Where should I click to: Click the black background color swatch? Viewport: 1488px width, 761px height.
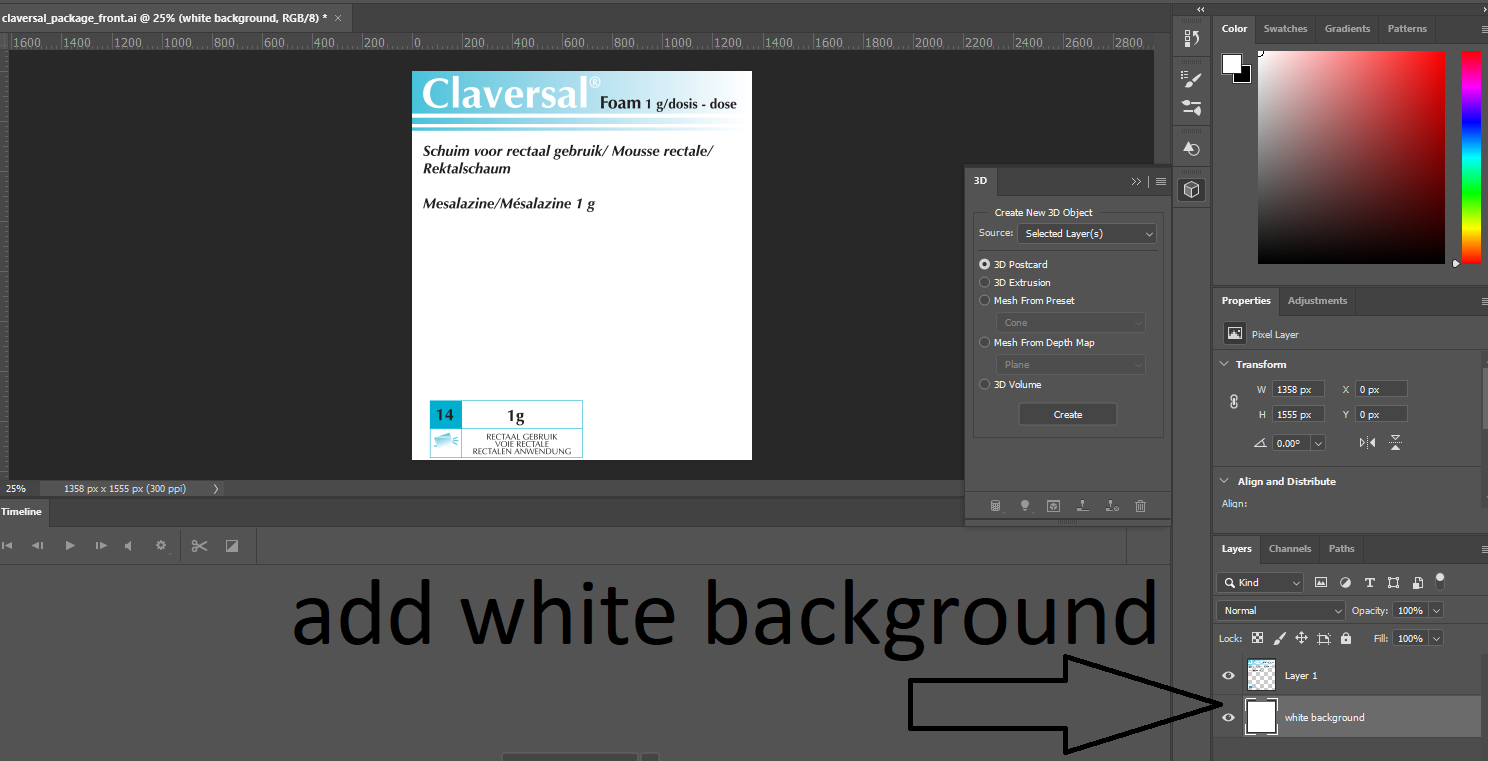pos(1244,76)
